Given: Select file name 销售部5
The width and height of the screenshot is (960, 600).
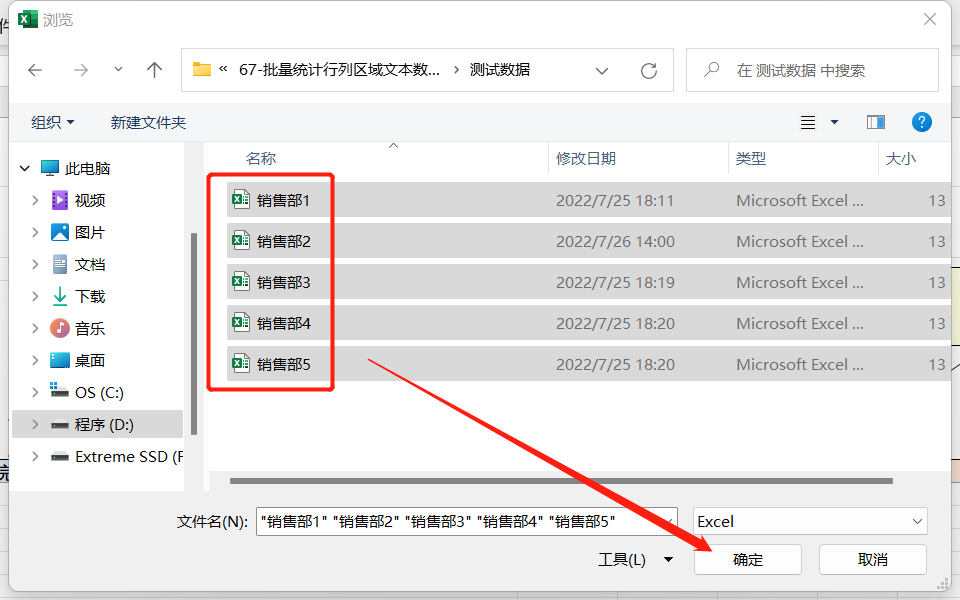Looking at the screenshot, I should (x=283, y=364).
